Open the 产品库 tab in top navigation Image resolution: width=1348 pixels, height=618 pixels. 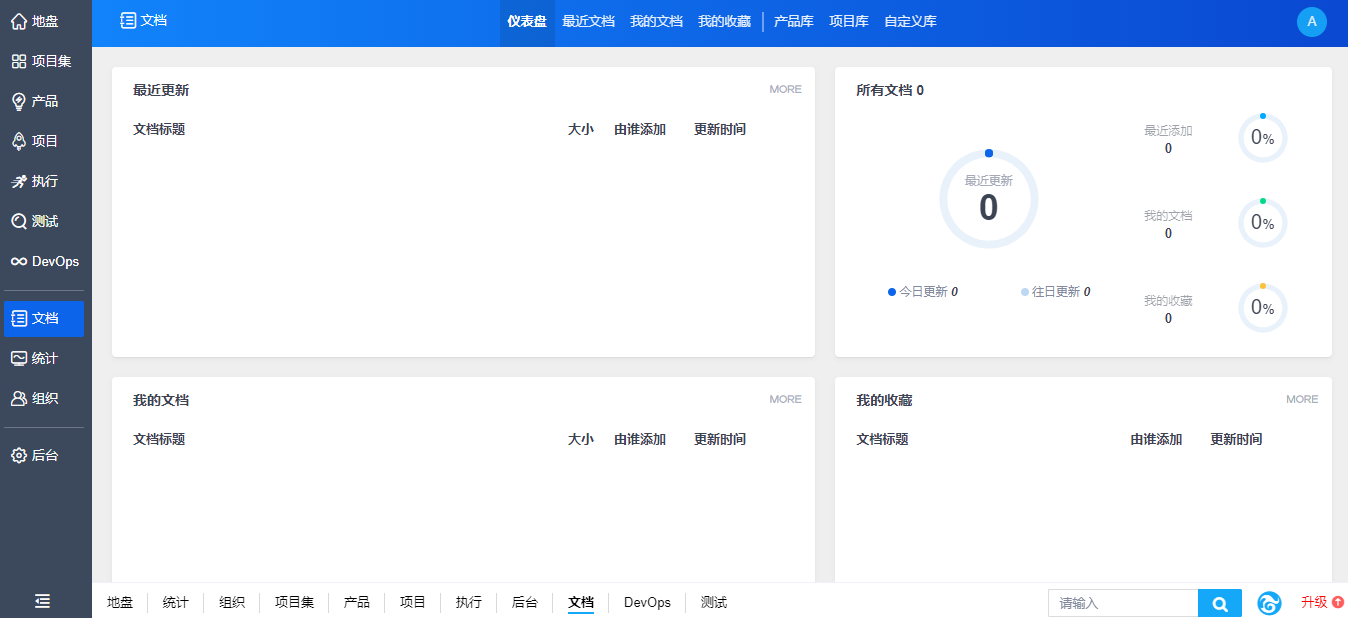[x=793, y=22]
